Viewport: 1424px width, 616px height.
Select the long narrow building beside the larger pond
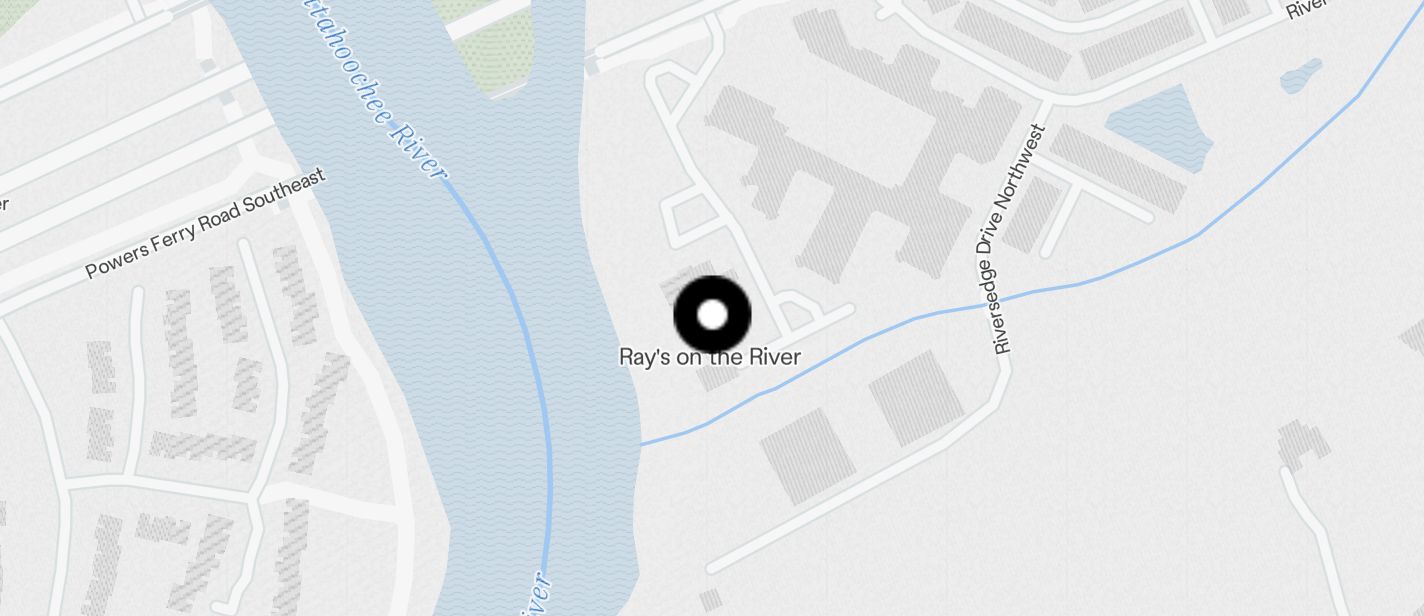[x=1116, y=167]
